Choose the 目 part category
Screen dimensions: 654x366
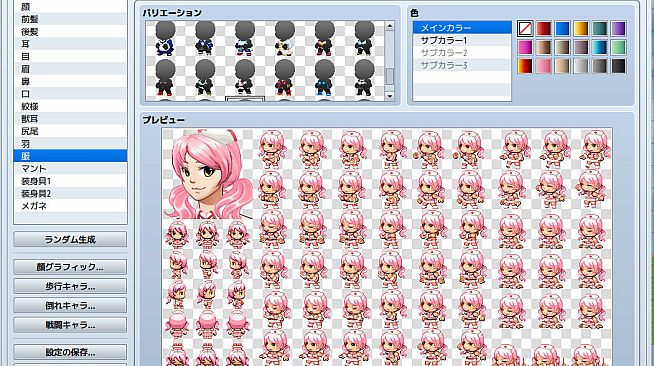coord(70,56)
